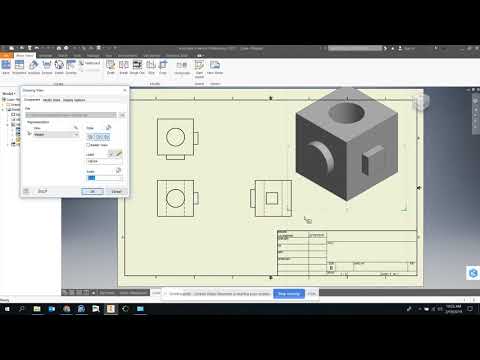Click the title bar search field
This screenshot has width=480, height=360.
tap(355, 48)
